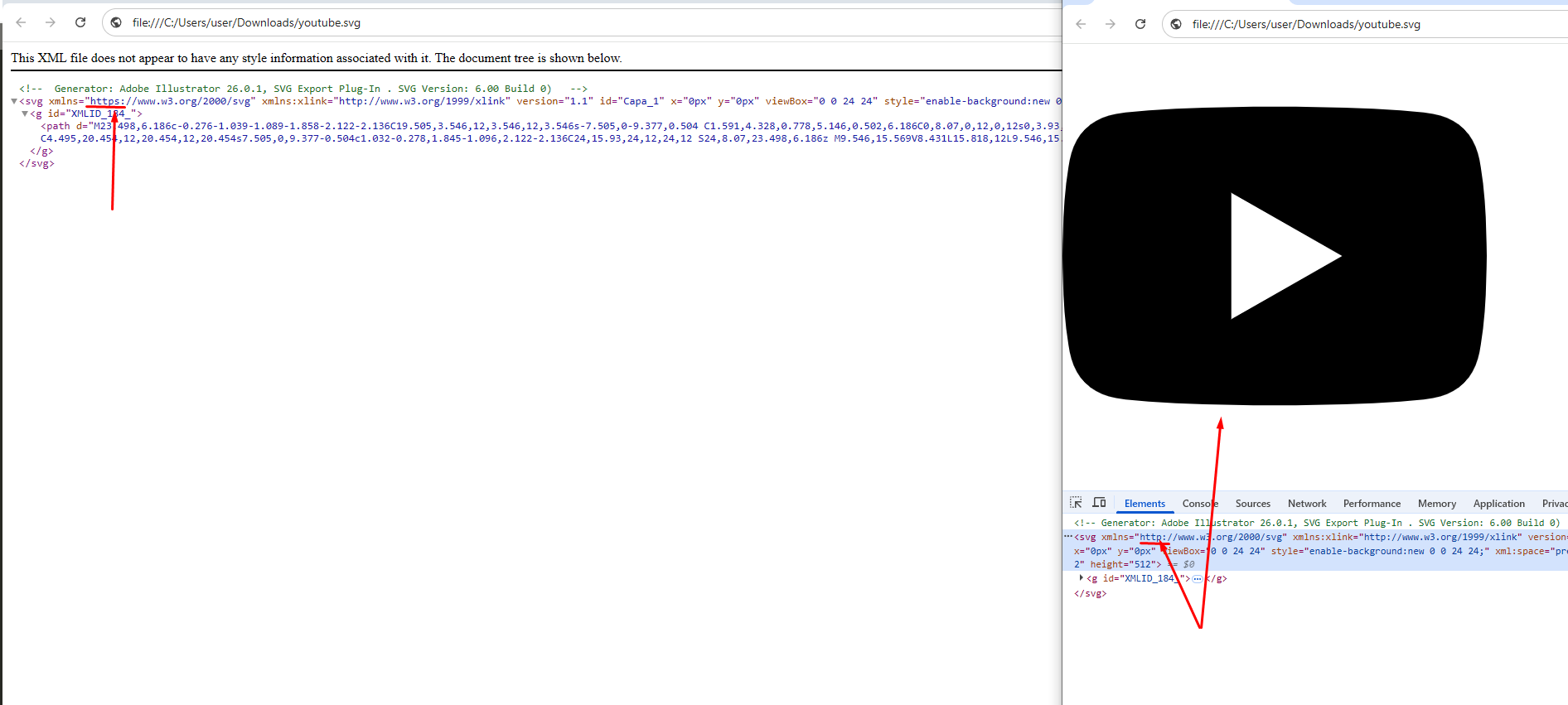This screenshot has height=705, width=1568.
Task: Click Forward button in right browser window
Action: pos(1111,24)
